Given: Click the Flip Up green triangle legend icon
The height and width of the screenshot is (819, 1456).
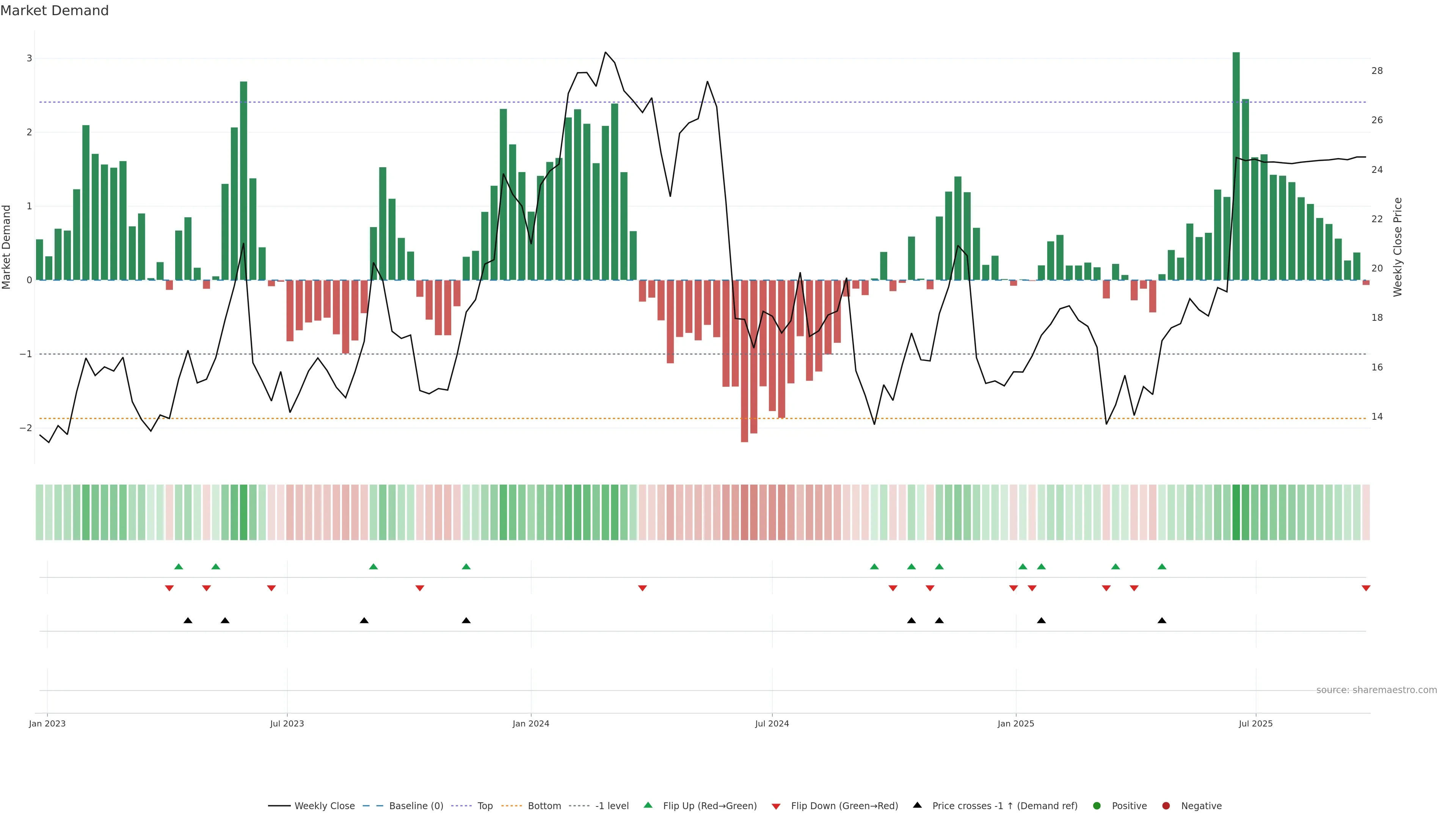Looking at the screenshot, I should pos(648,805).
